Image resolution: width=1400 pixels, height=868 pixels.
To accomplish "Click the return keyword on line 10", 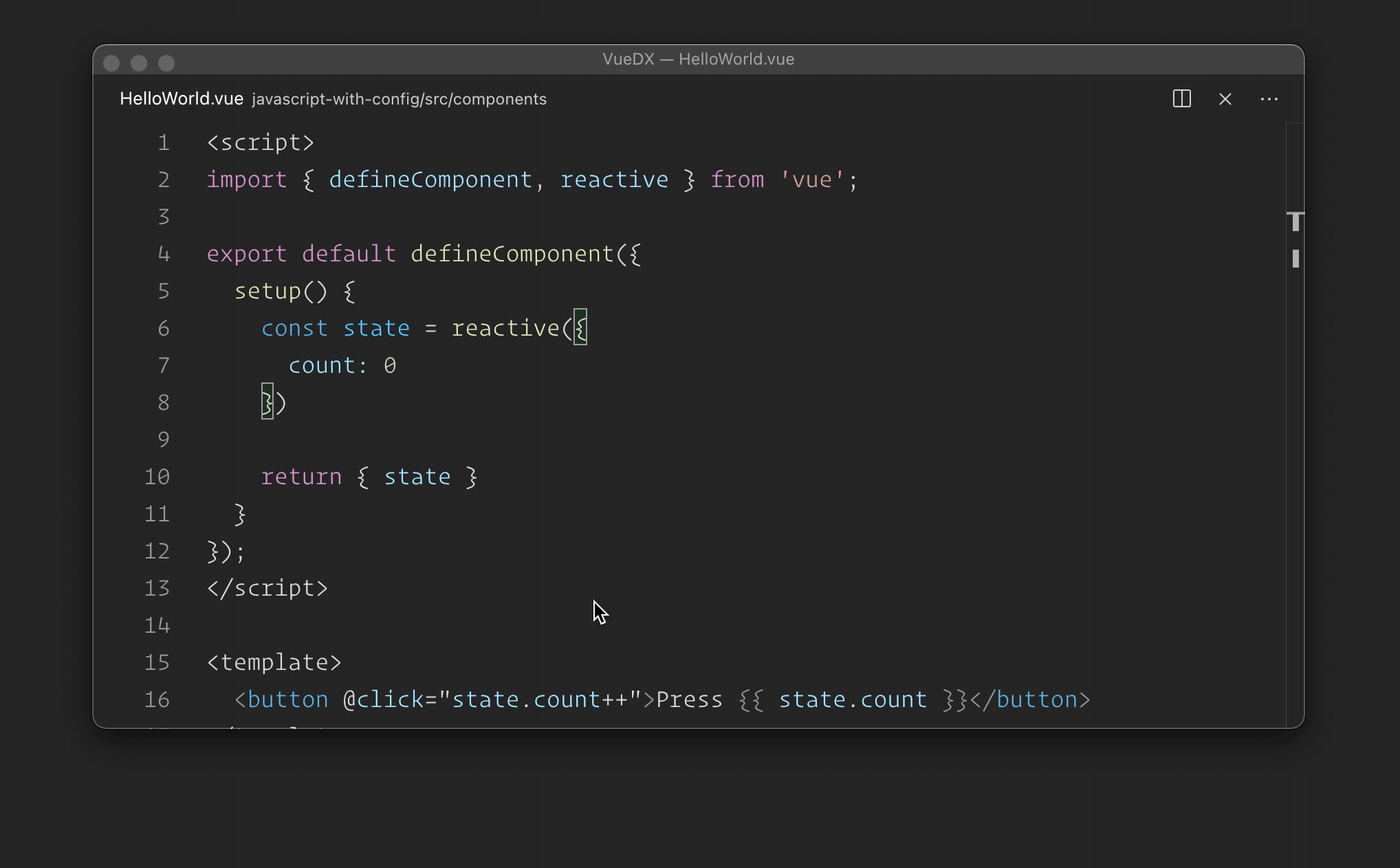I will pyautogui.click(x=301, y=477).
